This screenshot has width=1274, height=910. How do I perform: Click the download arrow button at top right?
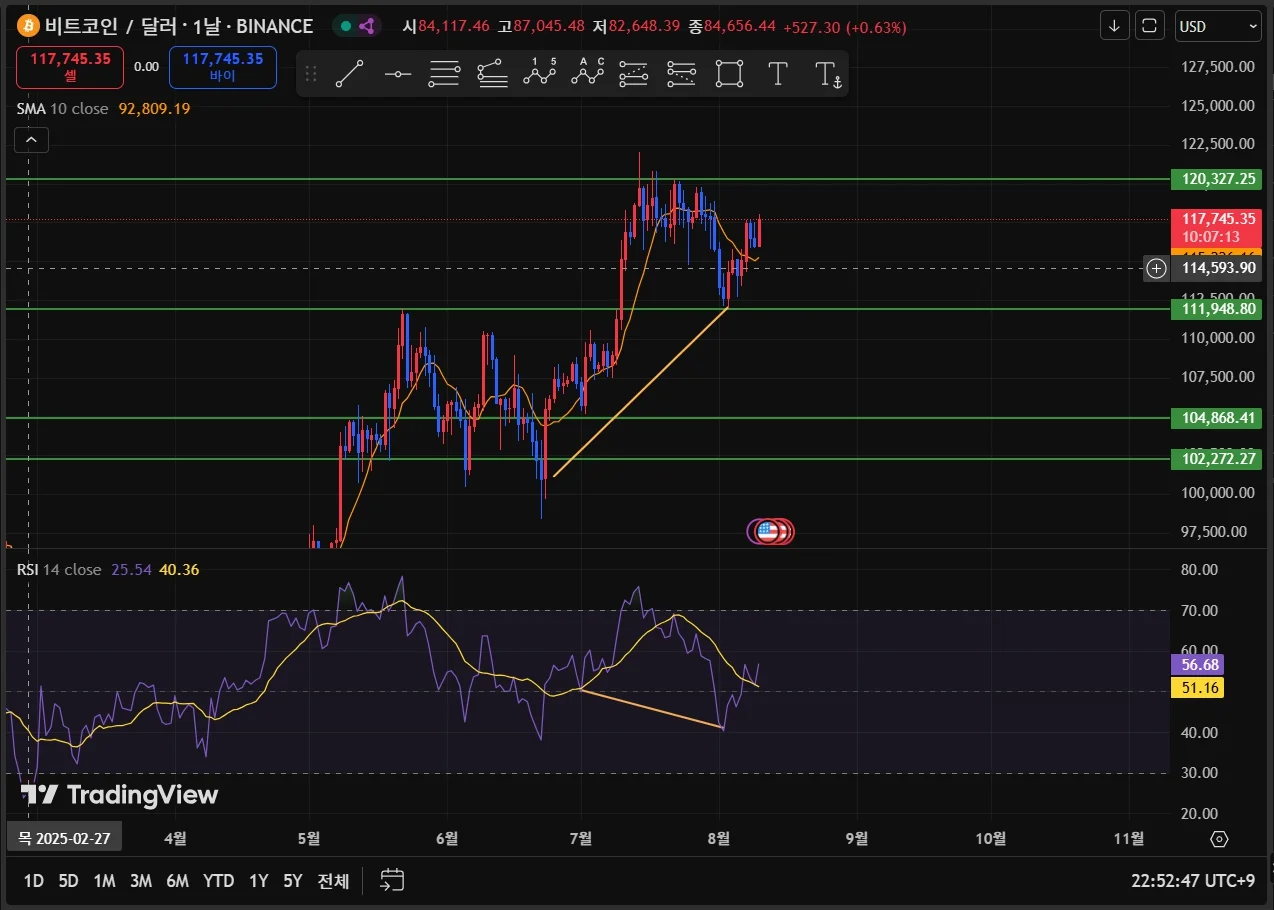tap(1115, 26)
